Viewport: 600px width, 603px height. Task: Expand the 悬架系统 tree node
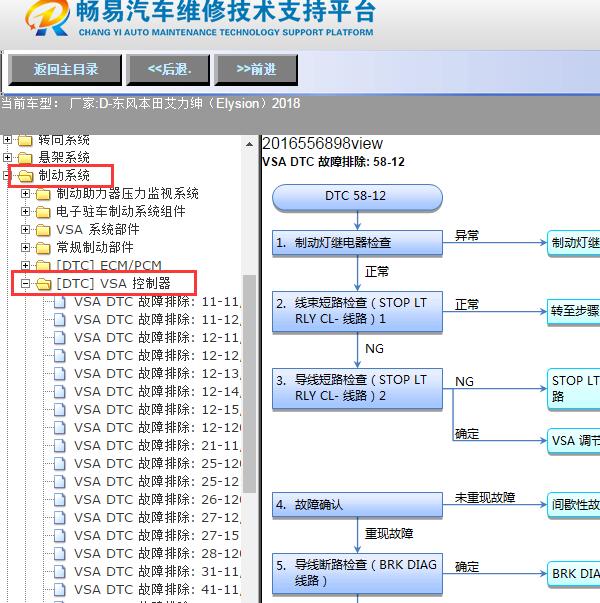[7, 157]
